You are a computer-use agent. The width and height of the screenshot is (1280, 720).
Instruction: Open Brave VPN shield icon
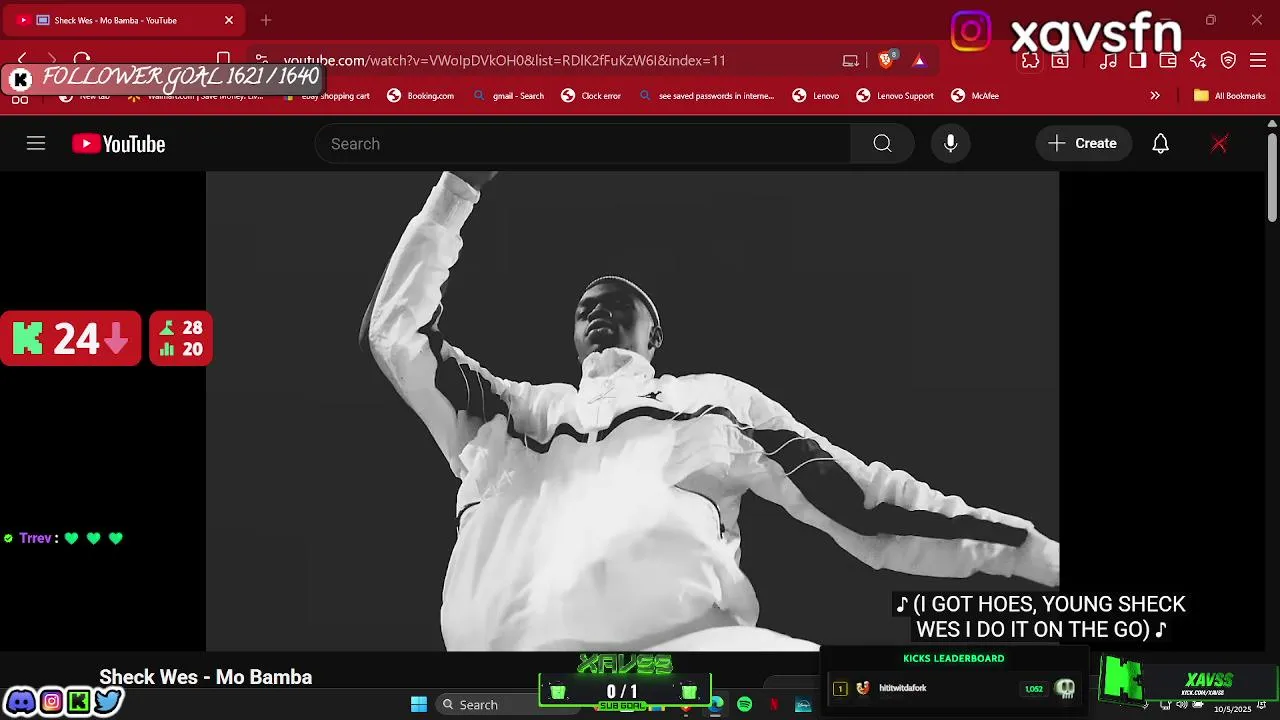pos(1228,61)
